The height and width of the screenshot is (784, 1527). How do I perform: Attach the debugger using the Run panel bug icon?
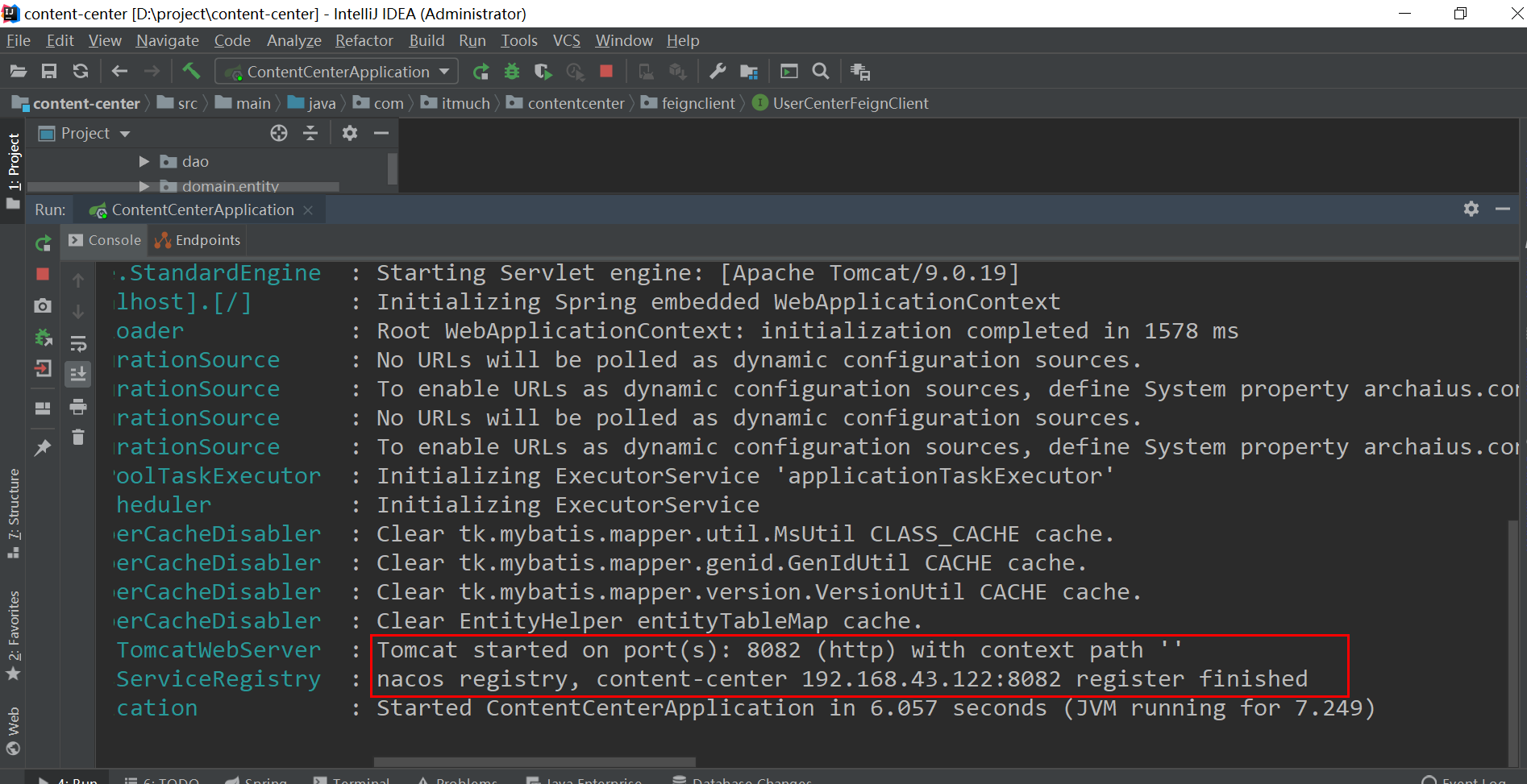point(43,337)
